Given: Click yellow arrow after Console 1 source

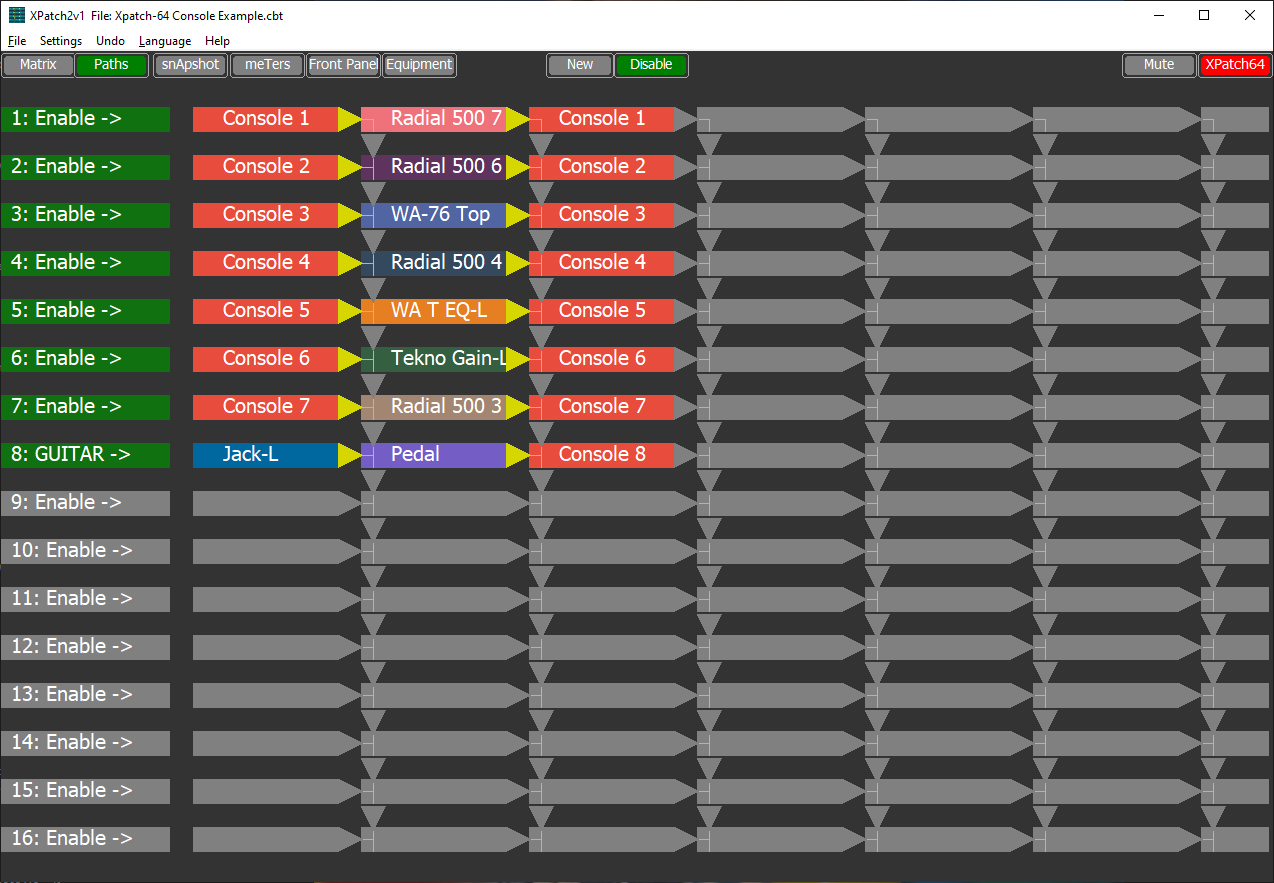Looking at the screenshot, I should (349, 119).
